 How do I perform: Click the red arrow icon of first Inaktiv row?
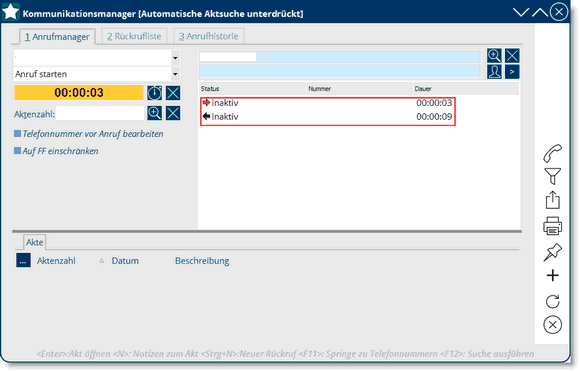[206, 102]
